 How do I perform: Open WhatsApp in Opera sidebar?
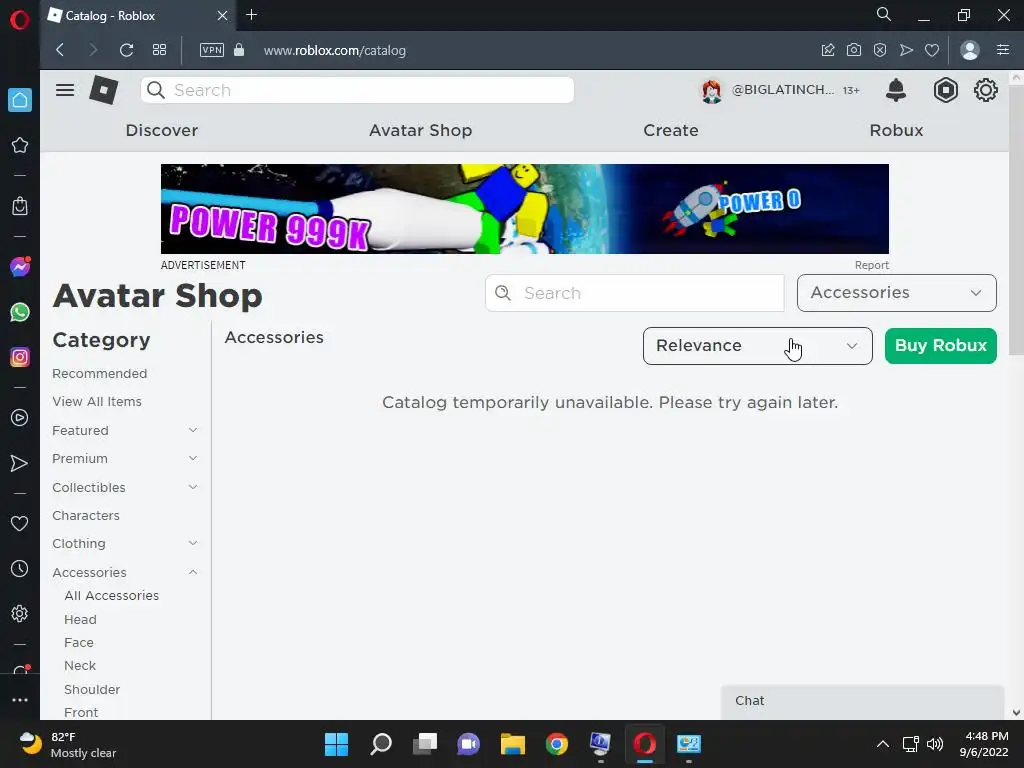pos(20,312)
